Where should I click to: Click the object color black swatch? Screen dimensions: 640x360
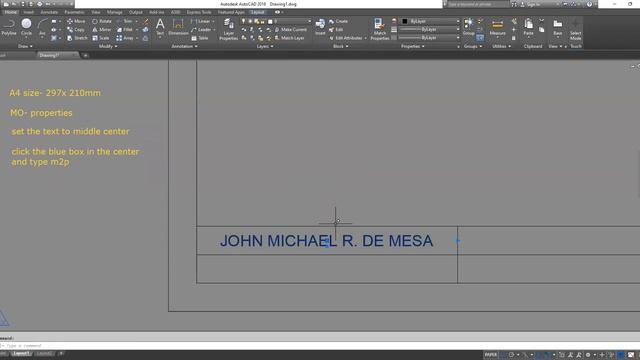[404, 21]
